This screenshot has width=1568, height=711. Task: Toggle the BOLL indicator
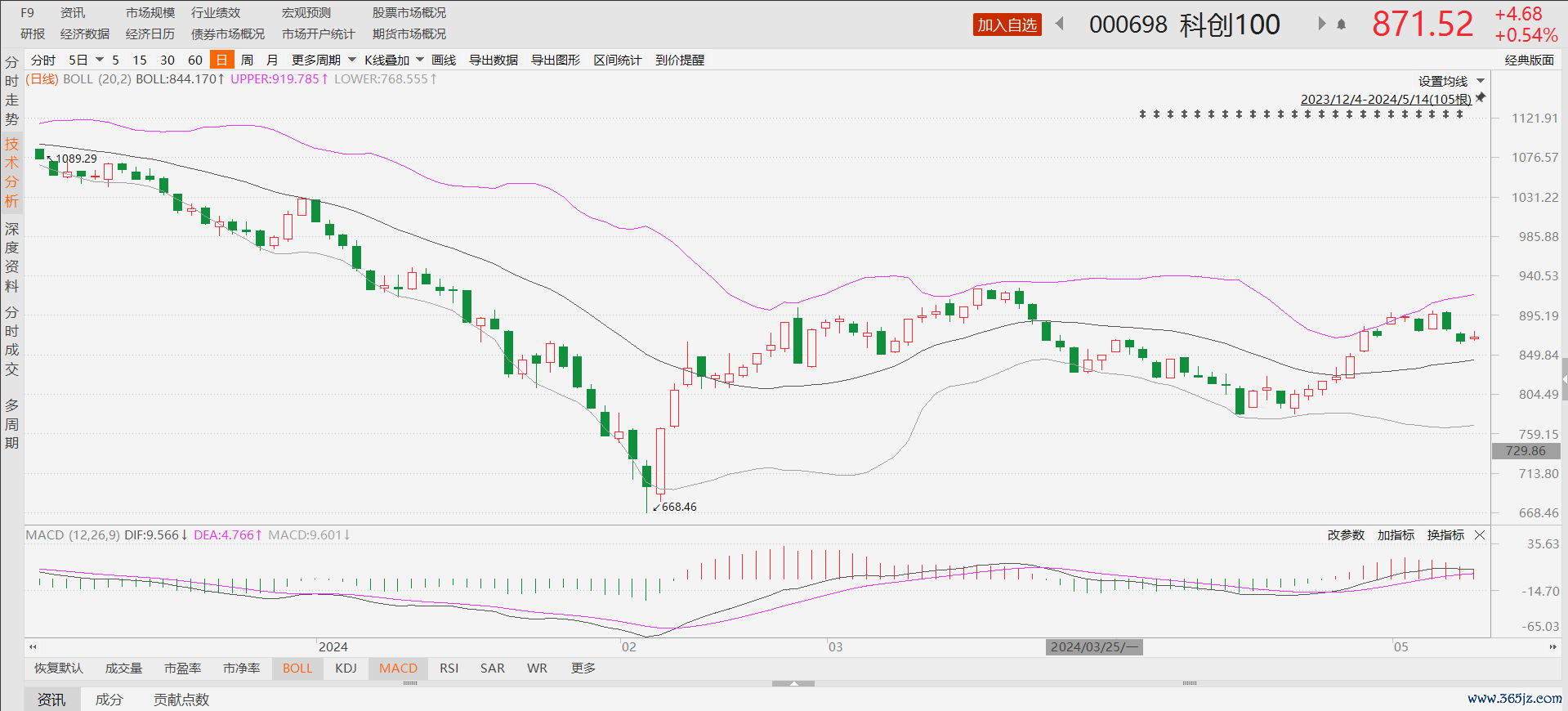297,669
